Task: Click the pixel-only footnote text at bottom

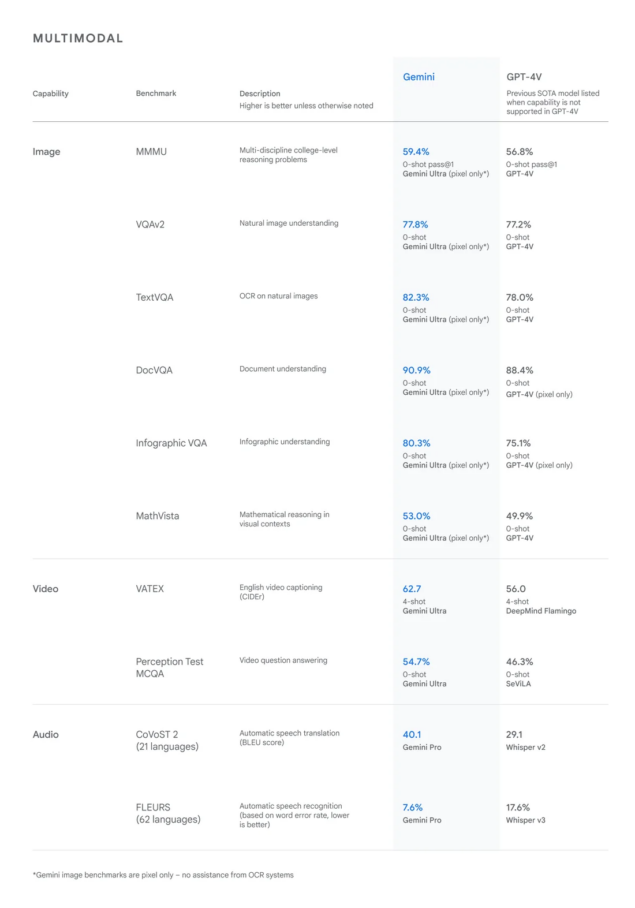Action: tap(163, 875)
